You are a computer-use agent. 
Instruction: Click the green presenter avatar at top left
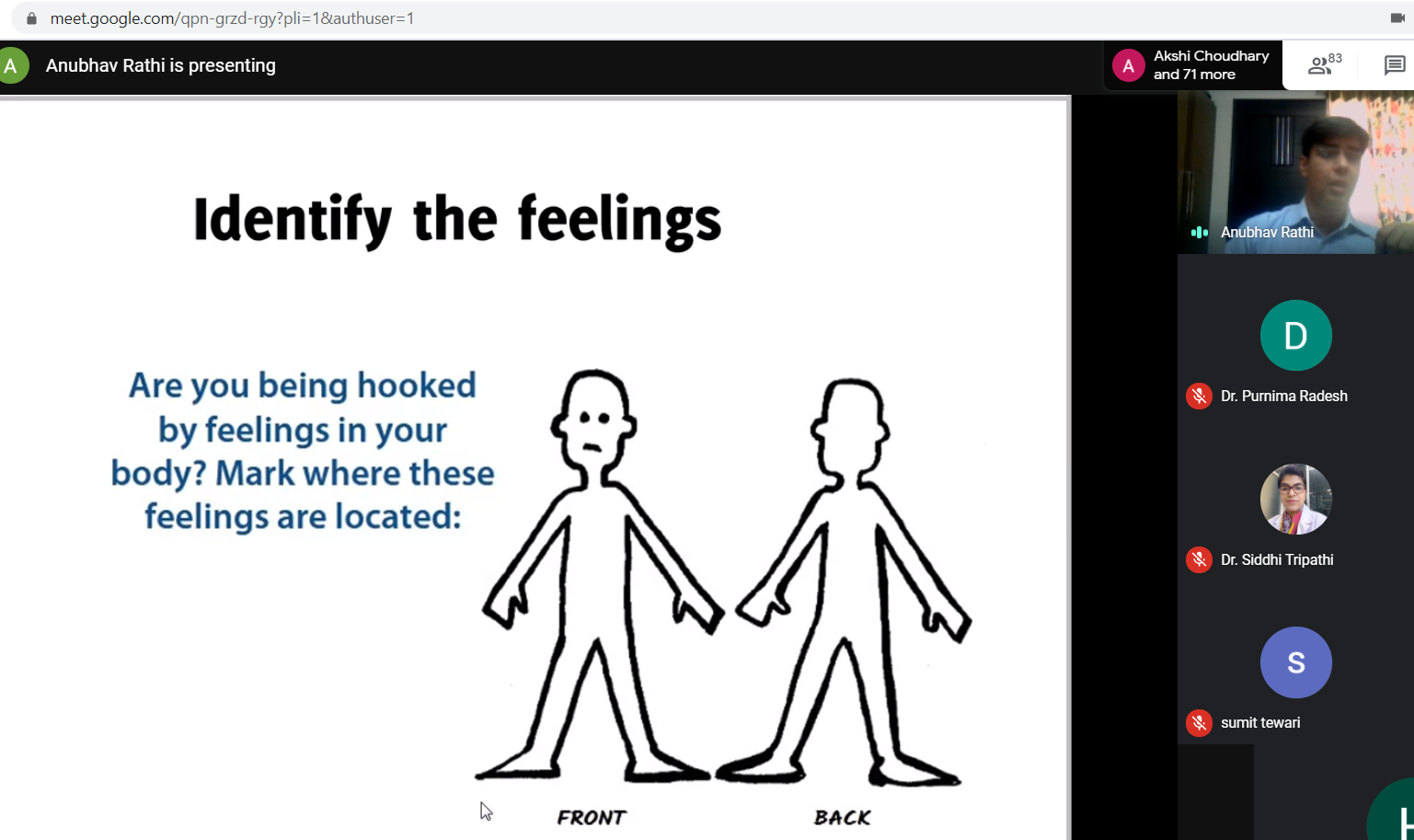(12, 66)
